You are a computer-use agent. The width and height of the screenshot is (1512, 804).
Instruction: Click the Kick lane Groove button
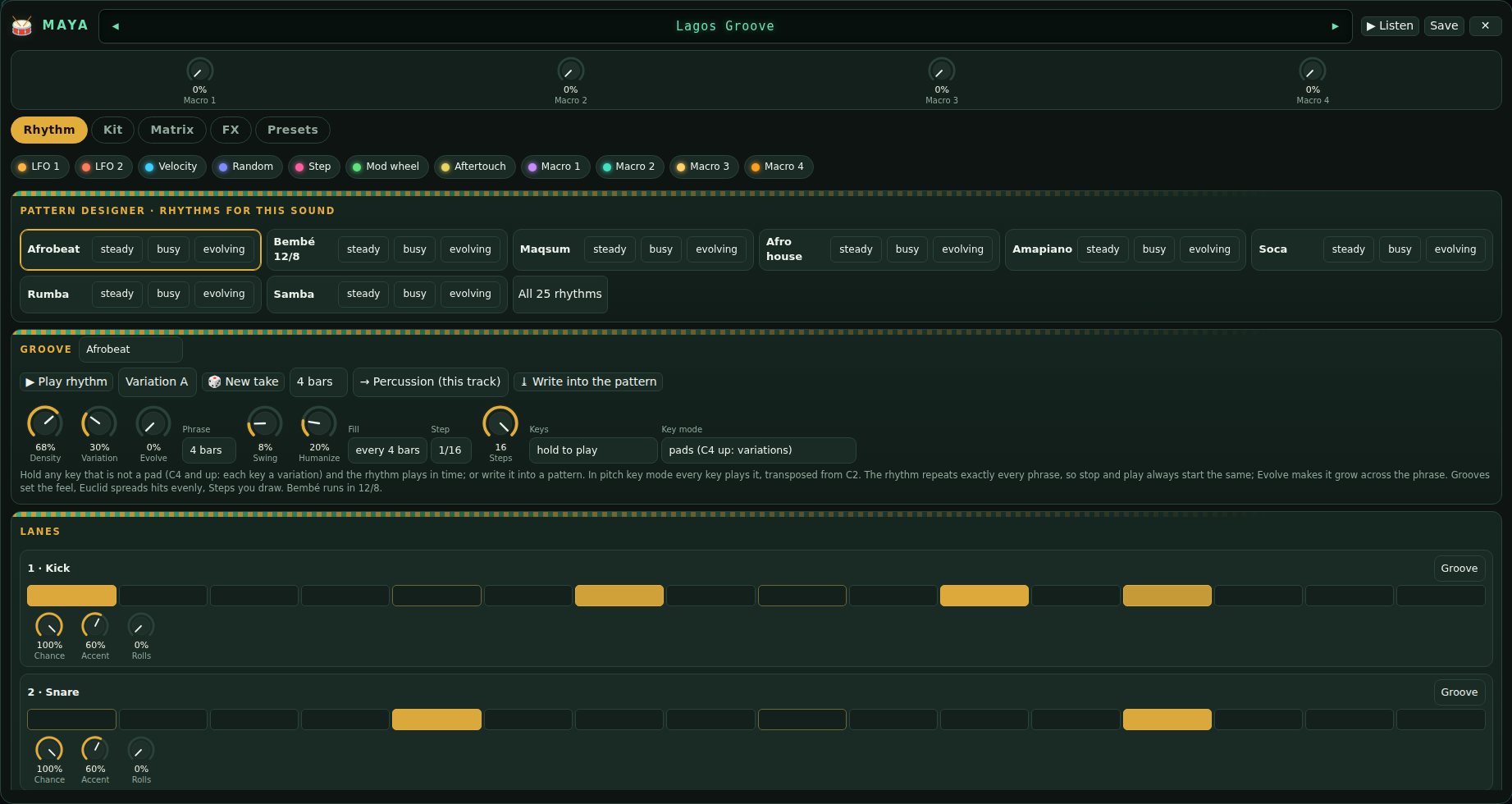[1459, 569]
